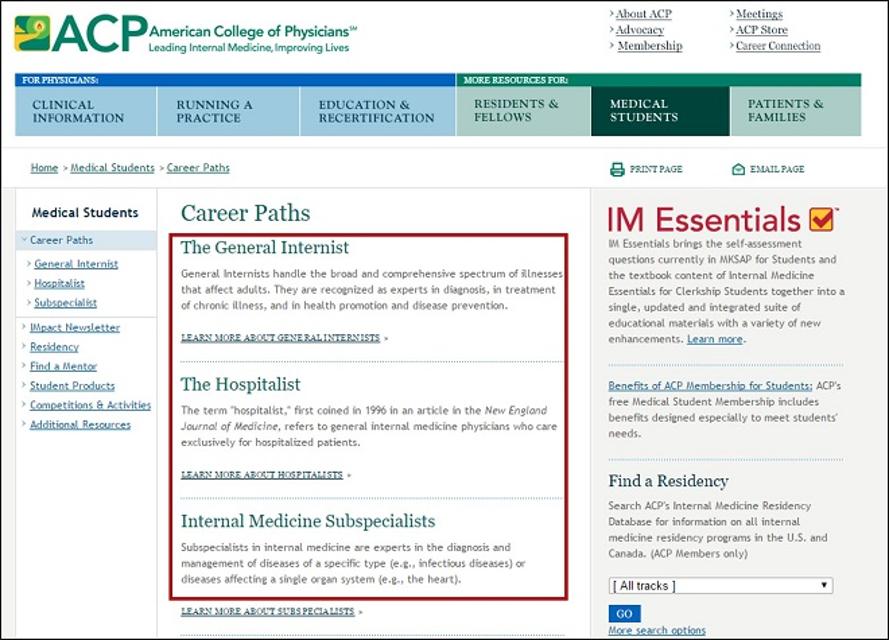Open Benefits of ACP Membership for Students
Image resolution: width=889 pixels, height=640 pixels.
(710, 385)
